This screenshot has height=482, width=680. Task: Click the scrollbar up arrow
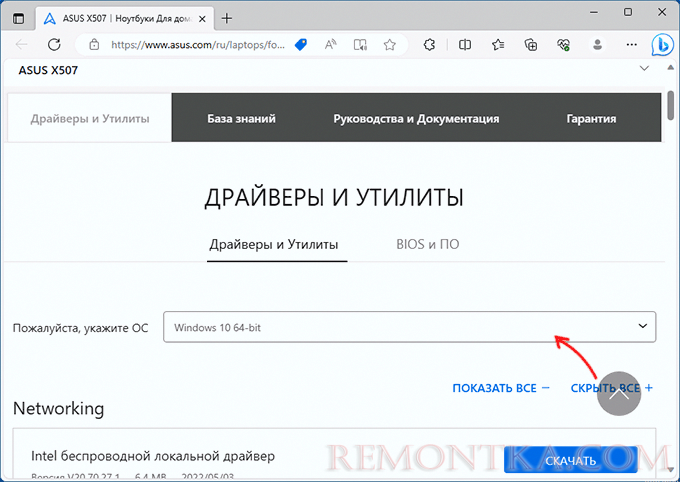coord(670,68)
